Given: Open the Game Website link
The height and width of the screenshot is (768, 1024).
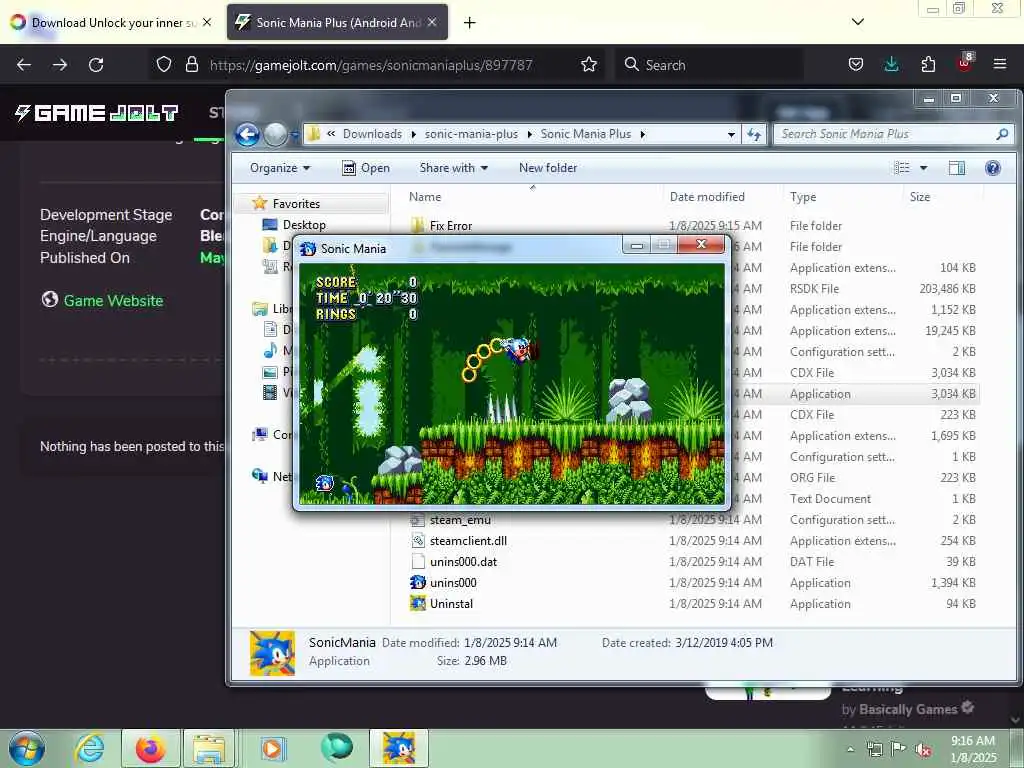Looking at the screenshot, I should (114, 300).
